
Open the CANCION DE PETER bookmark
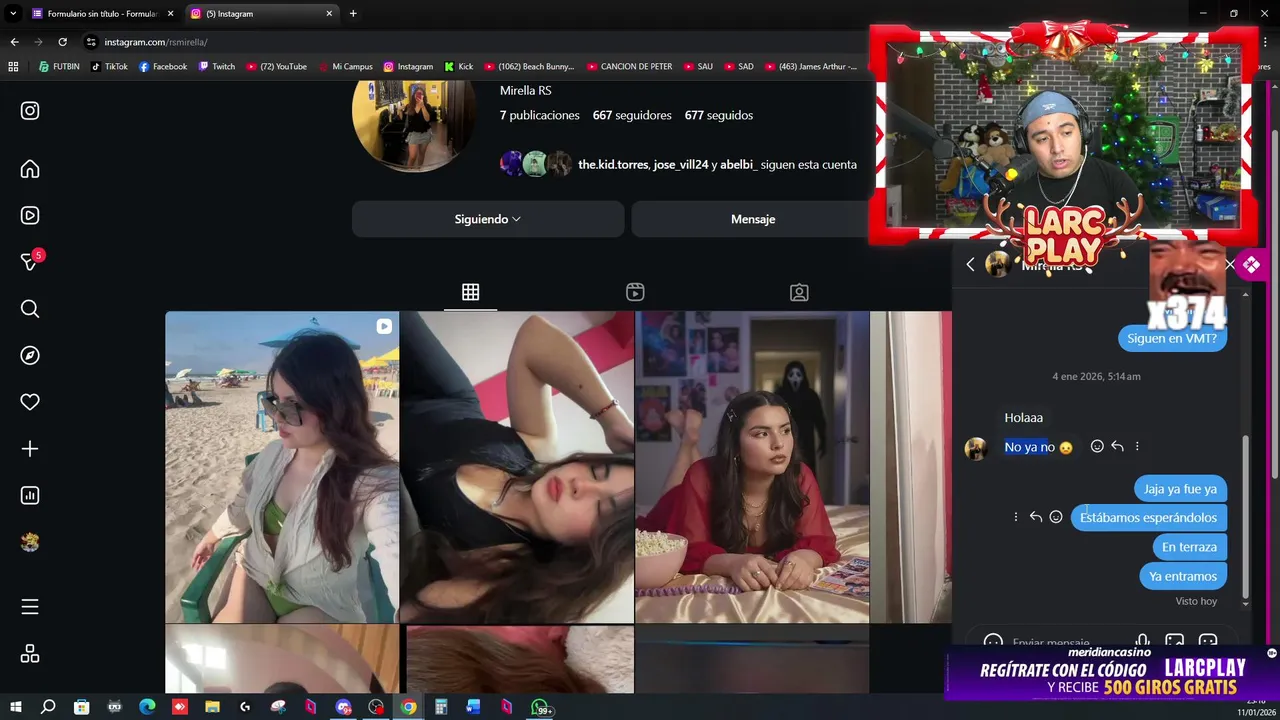pos(629,67)
